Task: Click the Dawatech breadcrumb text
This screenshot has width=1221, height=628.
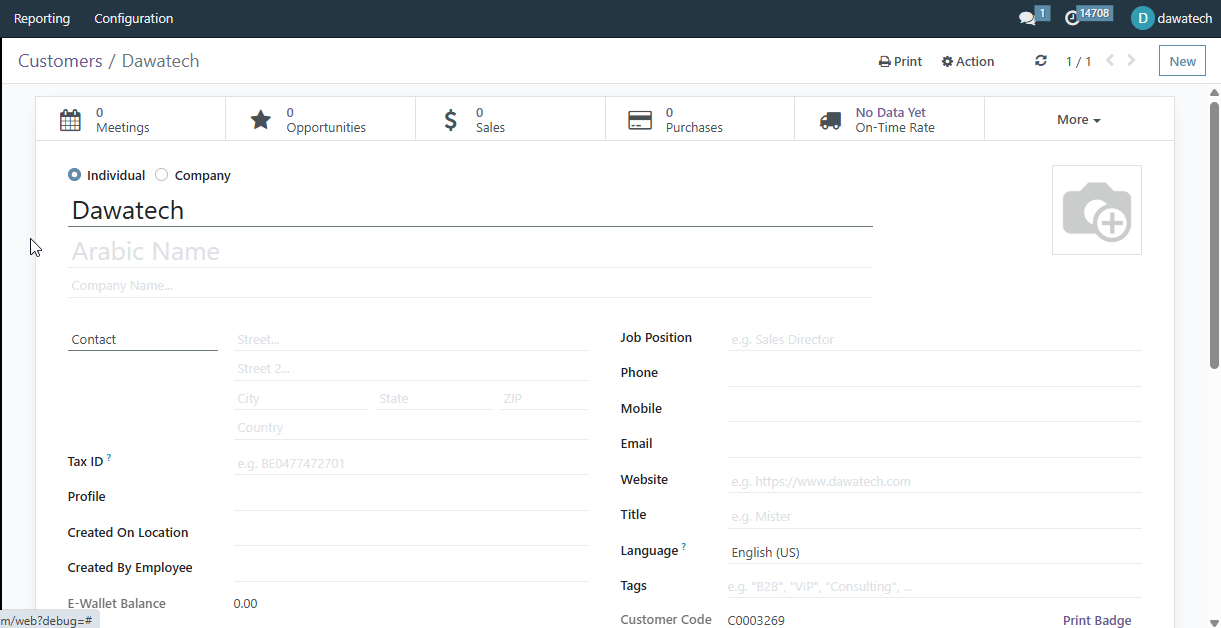Action: tap(160, 61)
